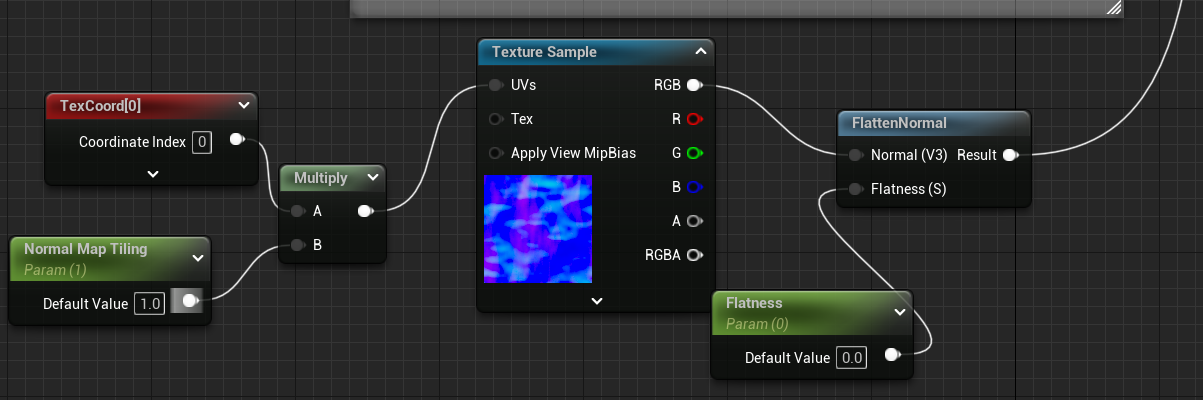This screenshot has width=1203, height=400.
Task: Click the green G channel output pin
Action: click(x=694, y=153)
